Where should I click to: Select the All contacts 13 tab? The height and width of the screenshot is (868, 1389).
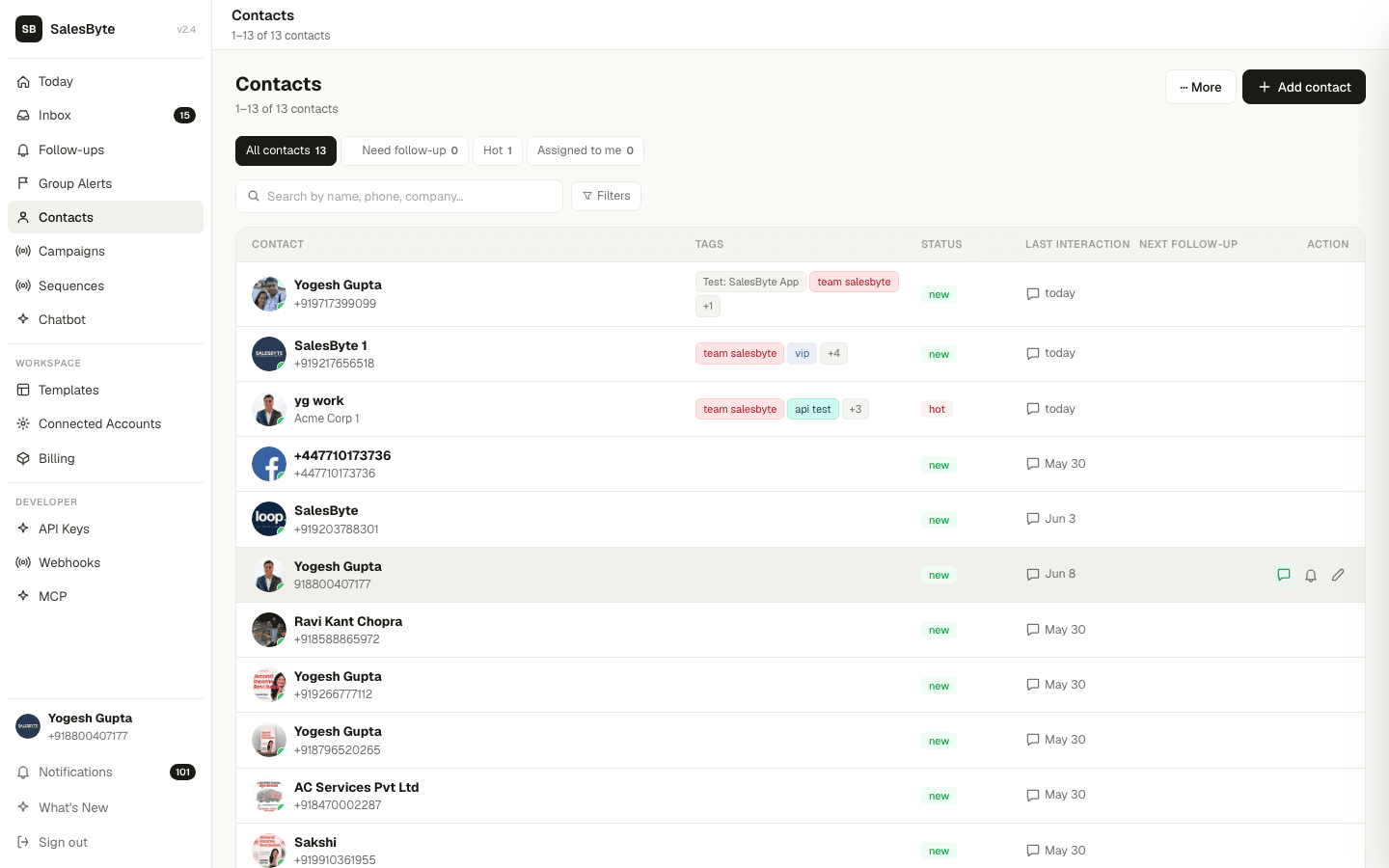[286, 150]
